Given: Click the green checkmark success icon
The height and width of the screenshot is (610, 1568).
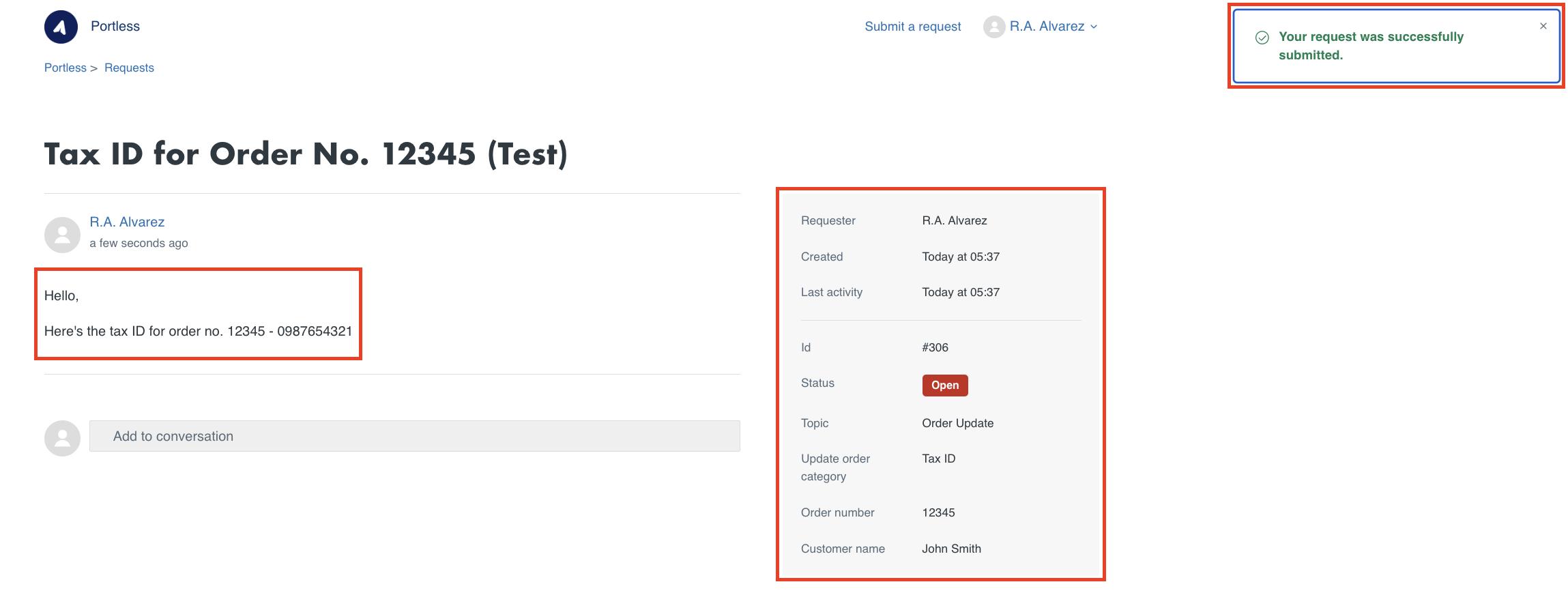Looking at the screenshot, I should pyautogui.click(x=1262, y=38).
